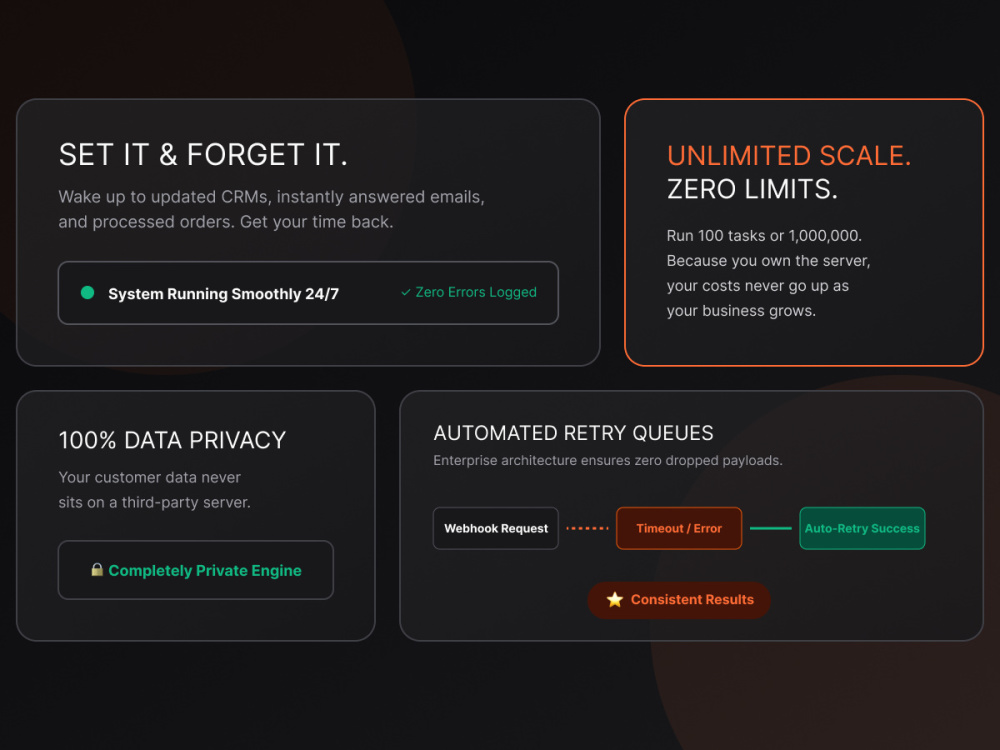This screenshot has width=1000, height=750.
Task: Click the padlock icon on the private engine button
Action: coord(97,570)
